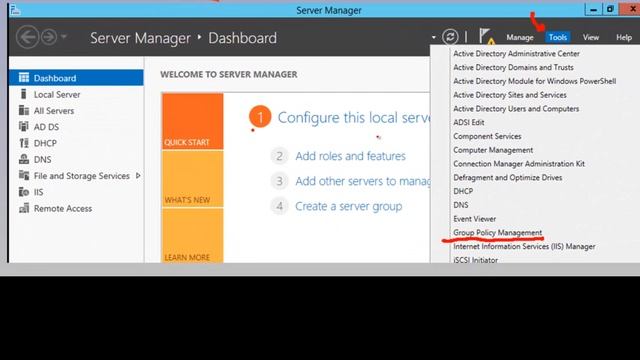Open Active Directory Module for Windows PowerShell
The image size is (640, 360).
point(534,81)
